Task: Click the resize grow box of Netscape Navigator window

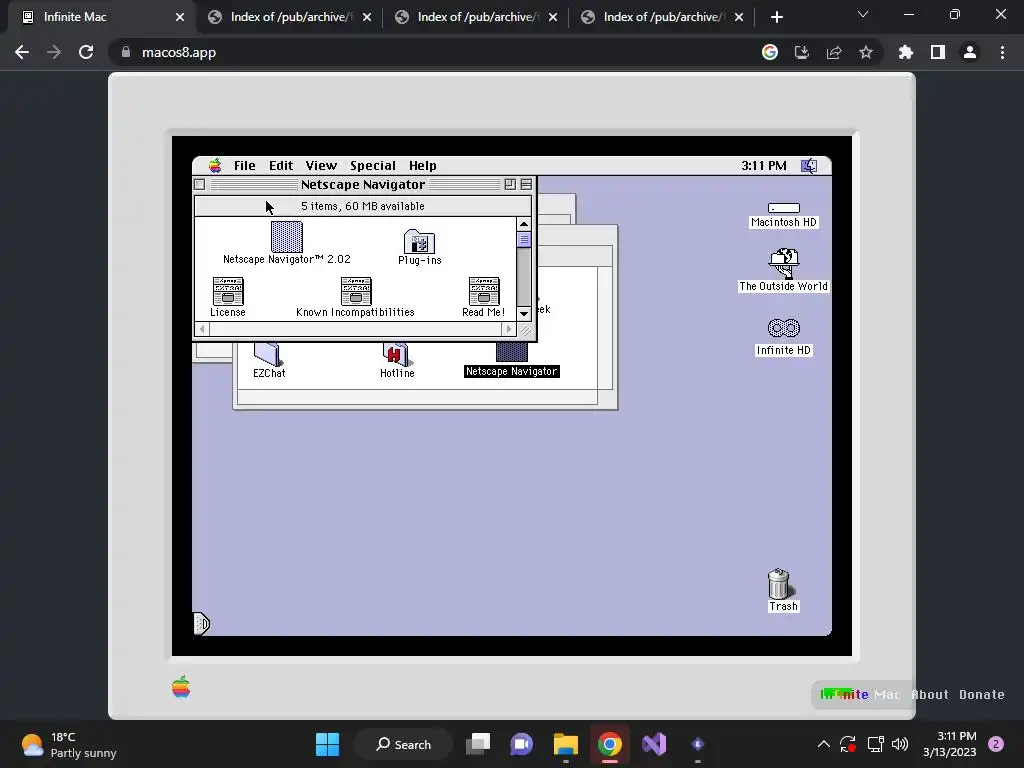Action: pyautogui.click(x=524, y=330)
